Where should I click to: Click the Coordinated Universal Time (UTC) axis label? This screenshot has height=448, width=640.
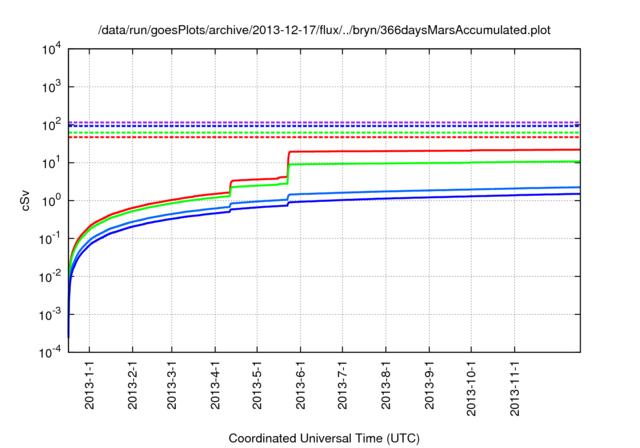click(x=324, y=438)
